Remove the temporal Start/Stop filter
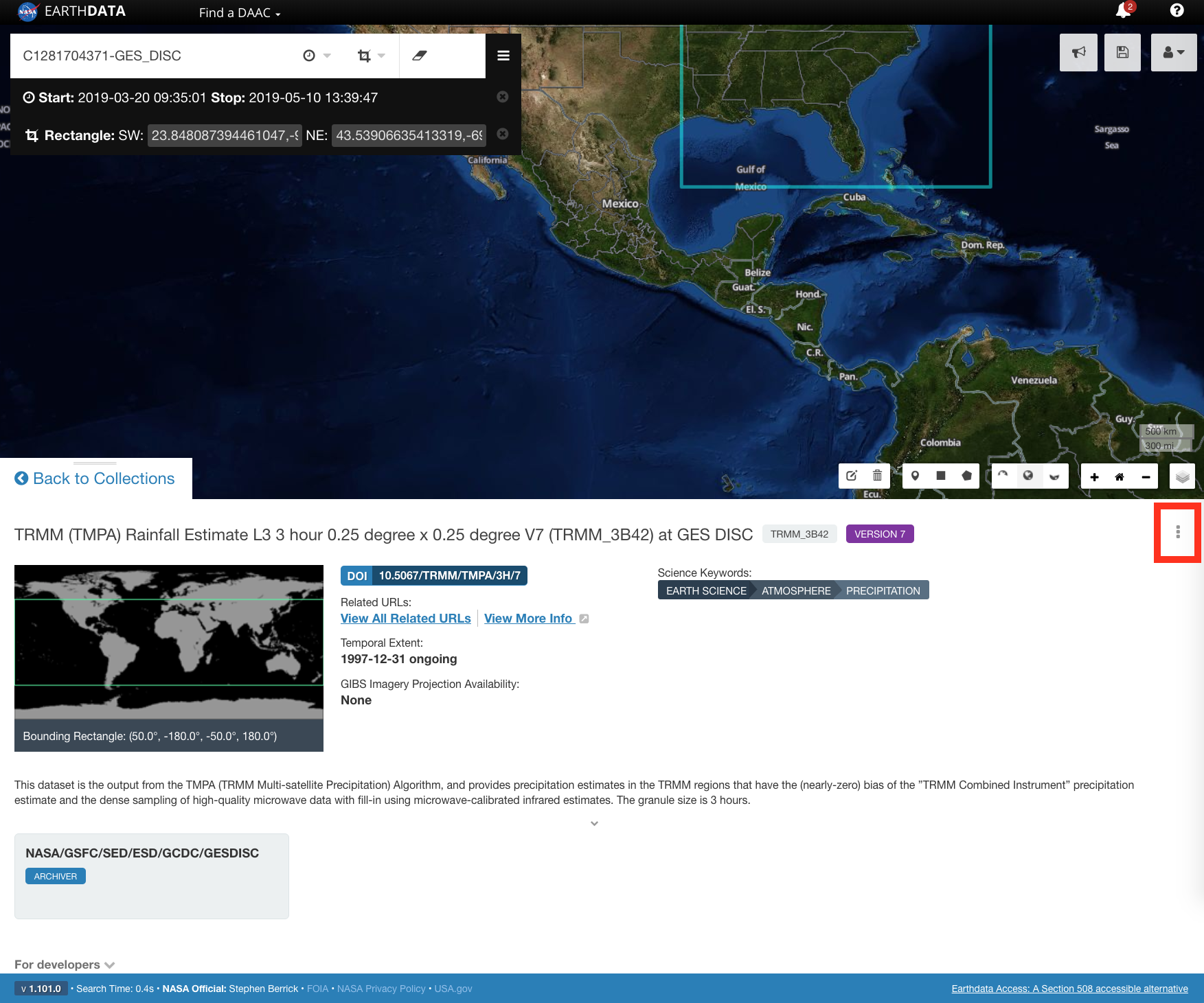Viewport: 1204px width, 1003px height. pos(503,97)
